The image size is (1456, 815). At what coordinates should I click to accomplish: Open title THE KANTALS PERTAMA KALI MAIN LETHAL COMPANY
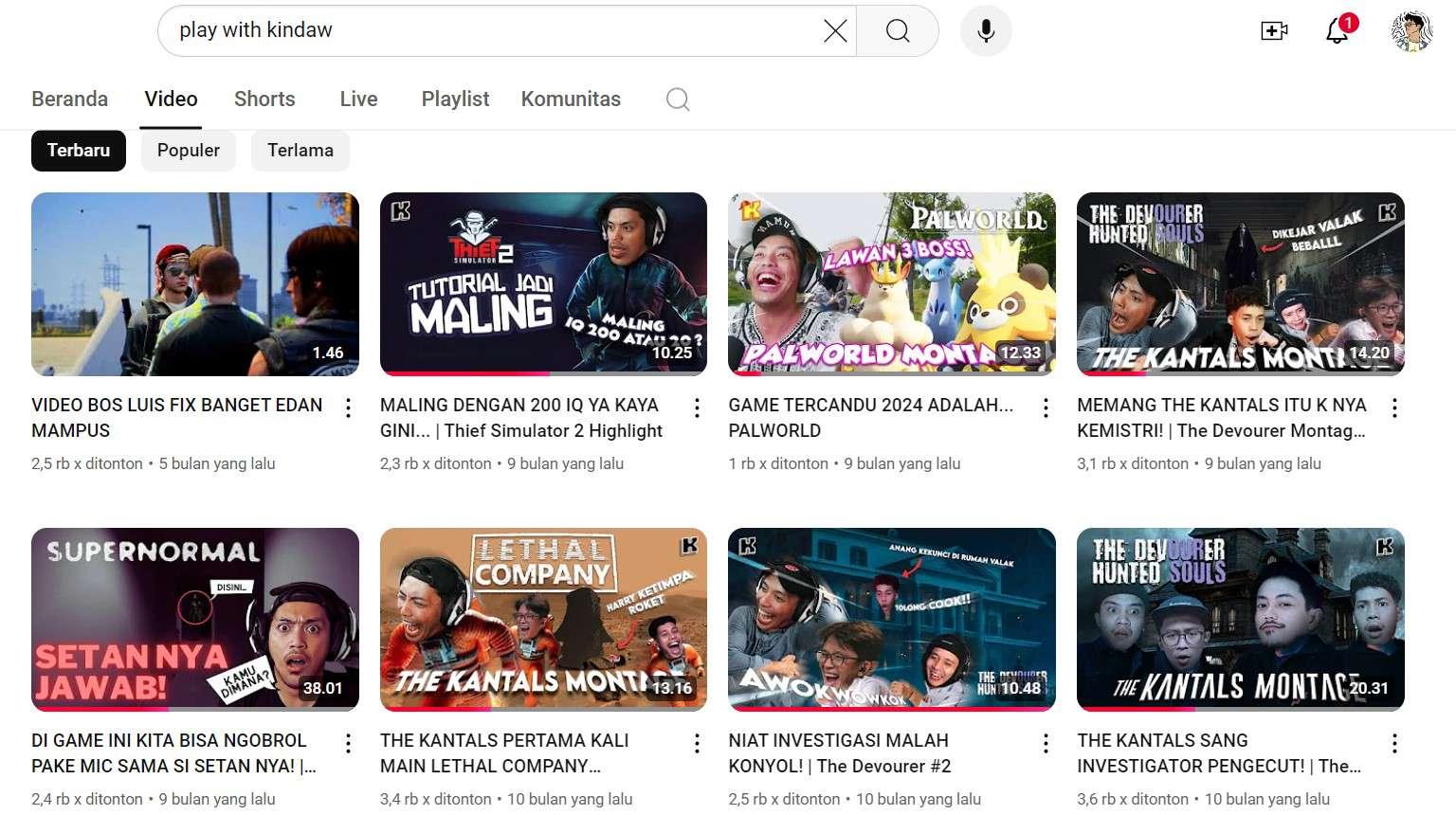click(504, 752)
